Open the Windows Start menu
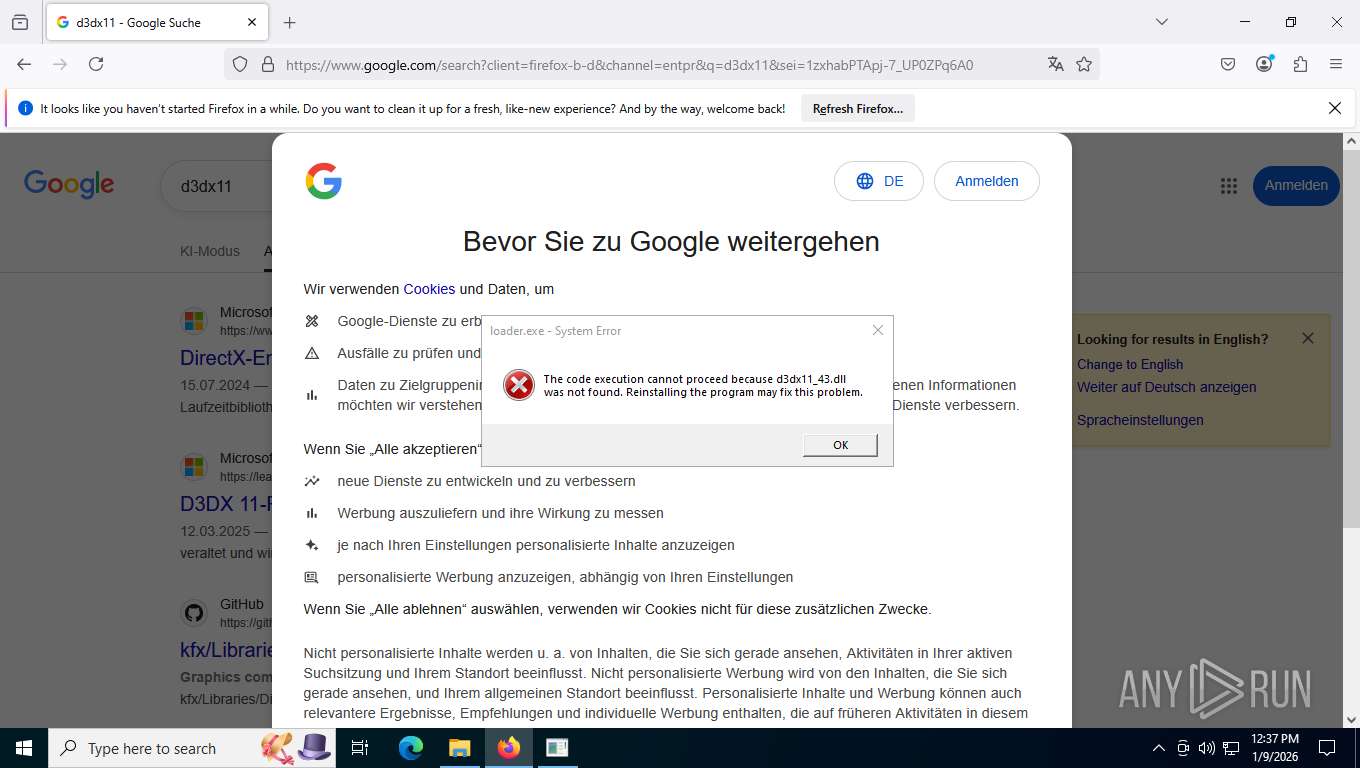Viewport: 1360px width, 768px height. pyautogui.click(x=23, y=748)
